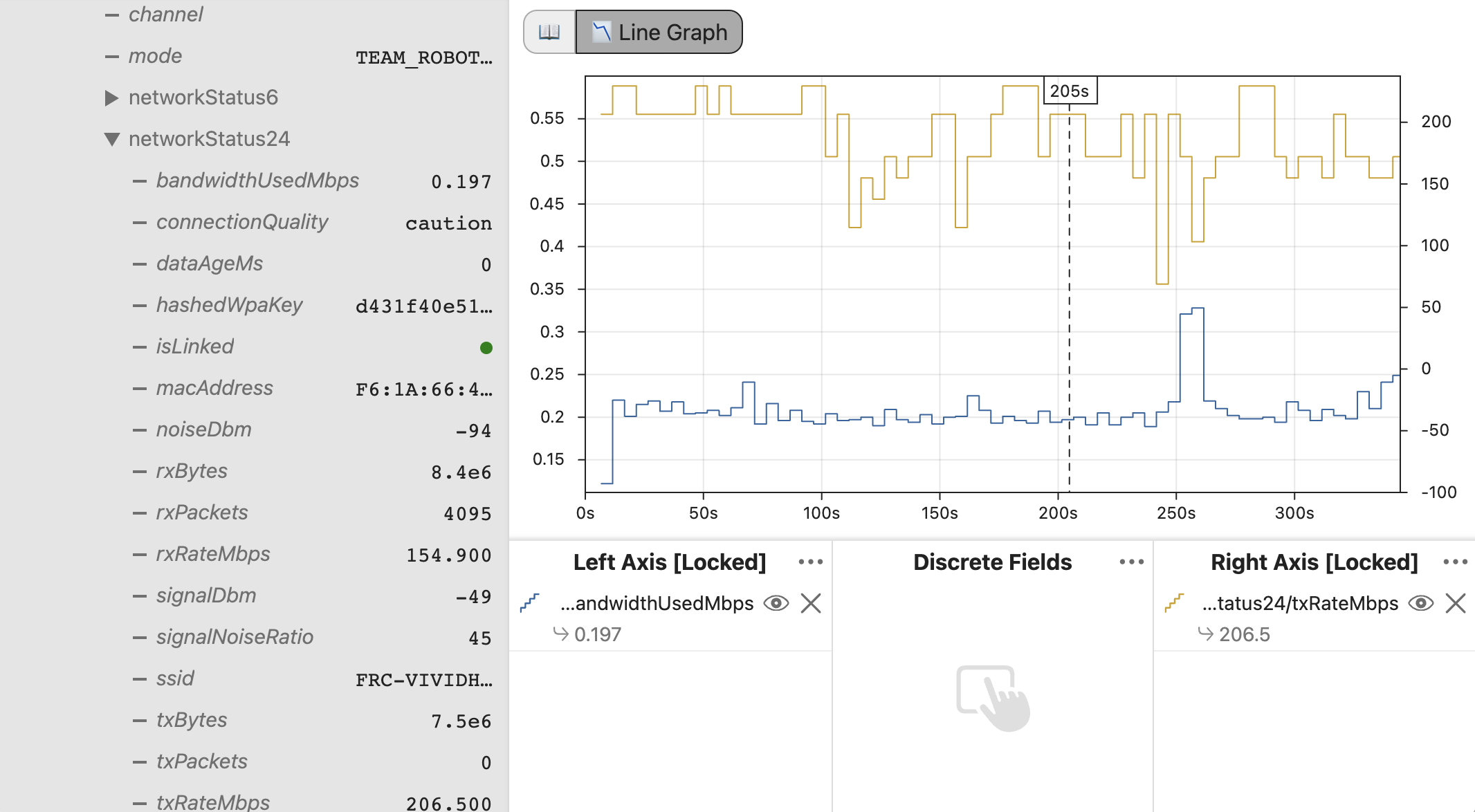The image size is (1475, 812).
Task: Click the 4095 rxPackets value
Action: click(x=468, y=514)
